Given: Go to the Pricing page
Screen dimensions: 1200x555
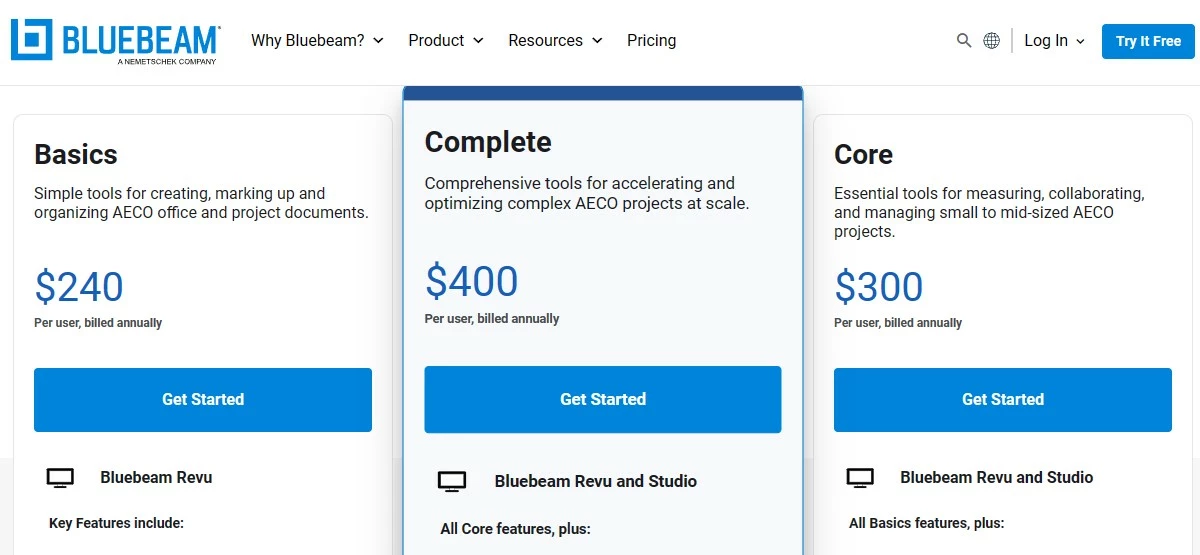Looking at the screenshot, I should 651,41.
